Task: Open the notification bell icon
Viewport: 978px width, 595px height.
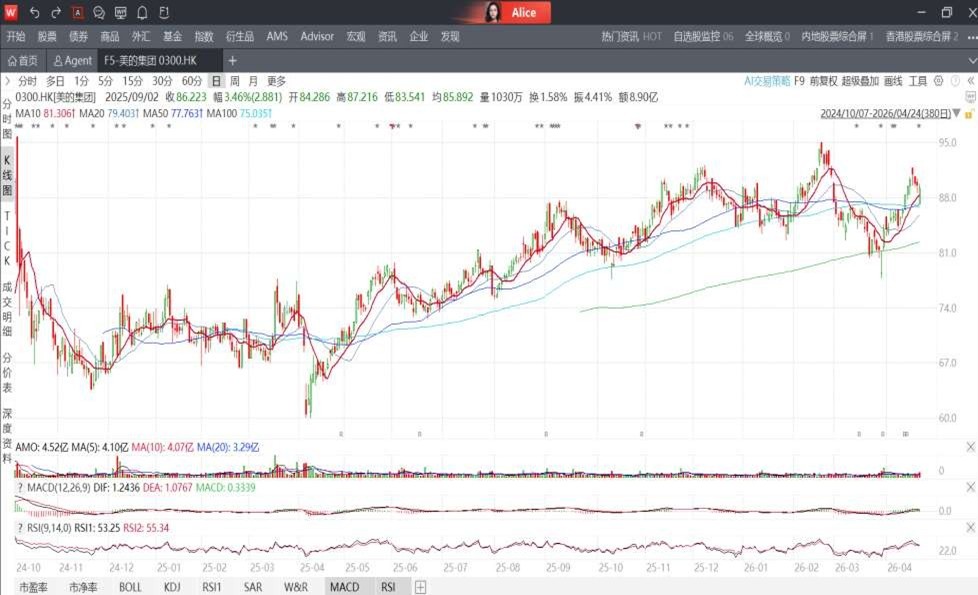Action: (142, 13)
